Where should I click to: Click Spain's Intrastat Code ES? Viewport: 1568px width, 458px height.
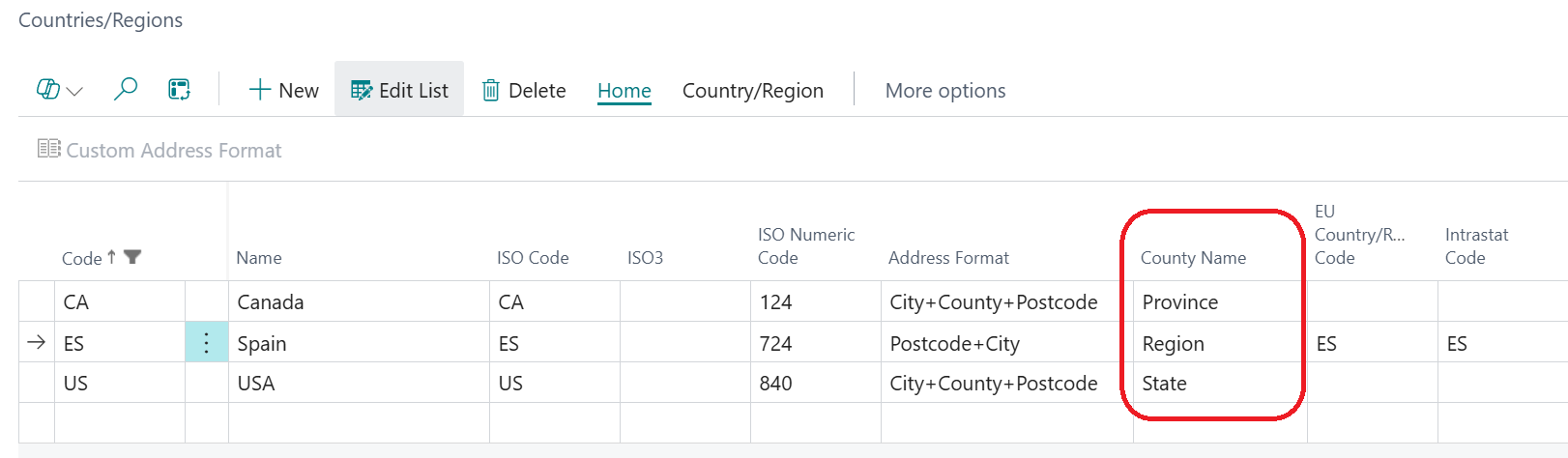tap(1502, 343)
